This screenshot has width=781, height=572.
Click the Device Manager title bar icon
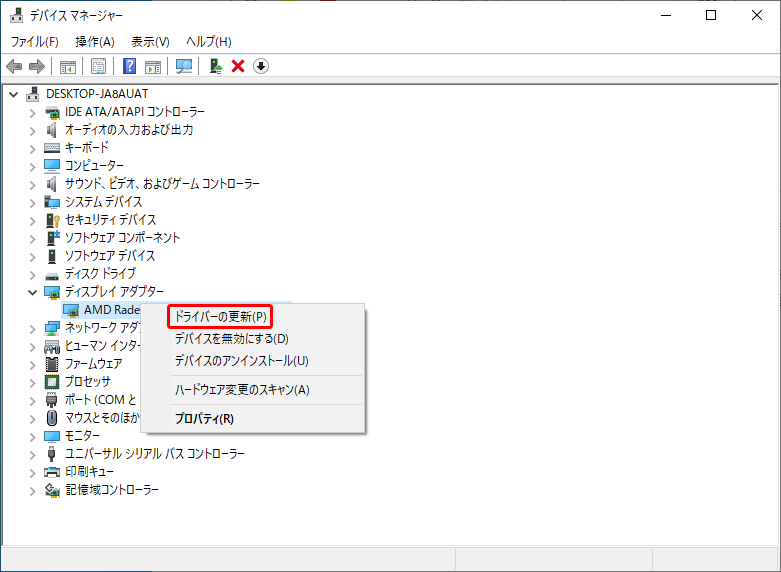[x=16, y=15]
